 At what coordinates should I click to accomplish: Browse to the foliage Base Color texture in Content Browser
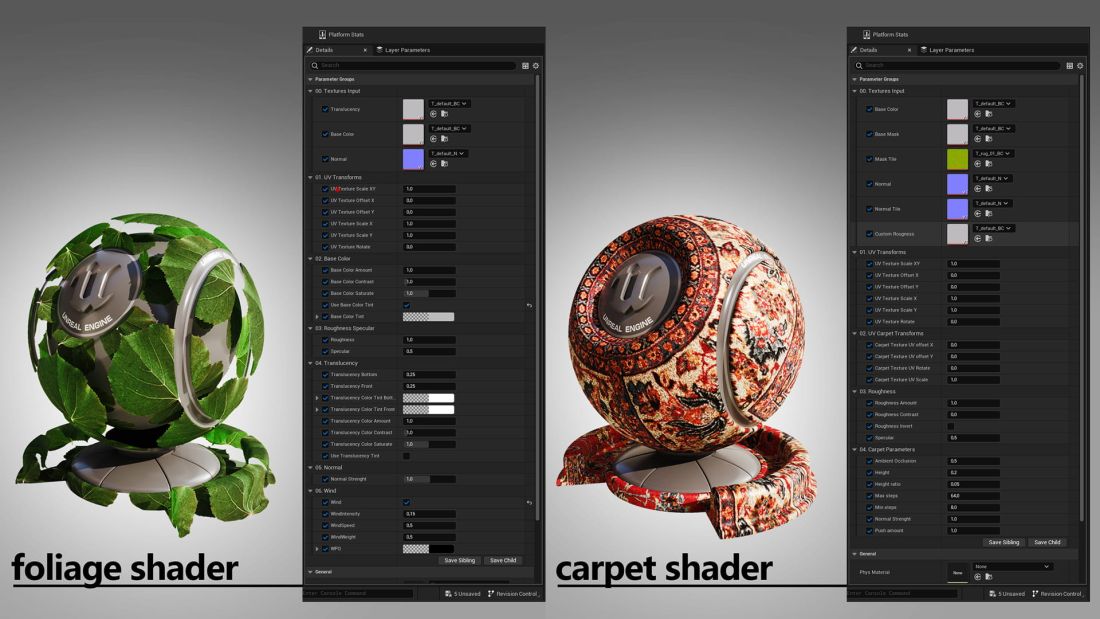(444, 139)
